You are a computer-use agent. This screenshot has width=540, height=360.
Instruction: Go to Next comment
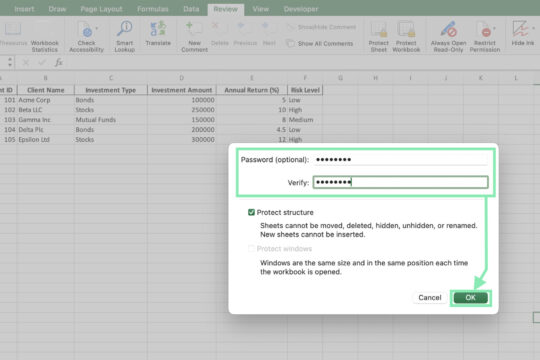269,34
